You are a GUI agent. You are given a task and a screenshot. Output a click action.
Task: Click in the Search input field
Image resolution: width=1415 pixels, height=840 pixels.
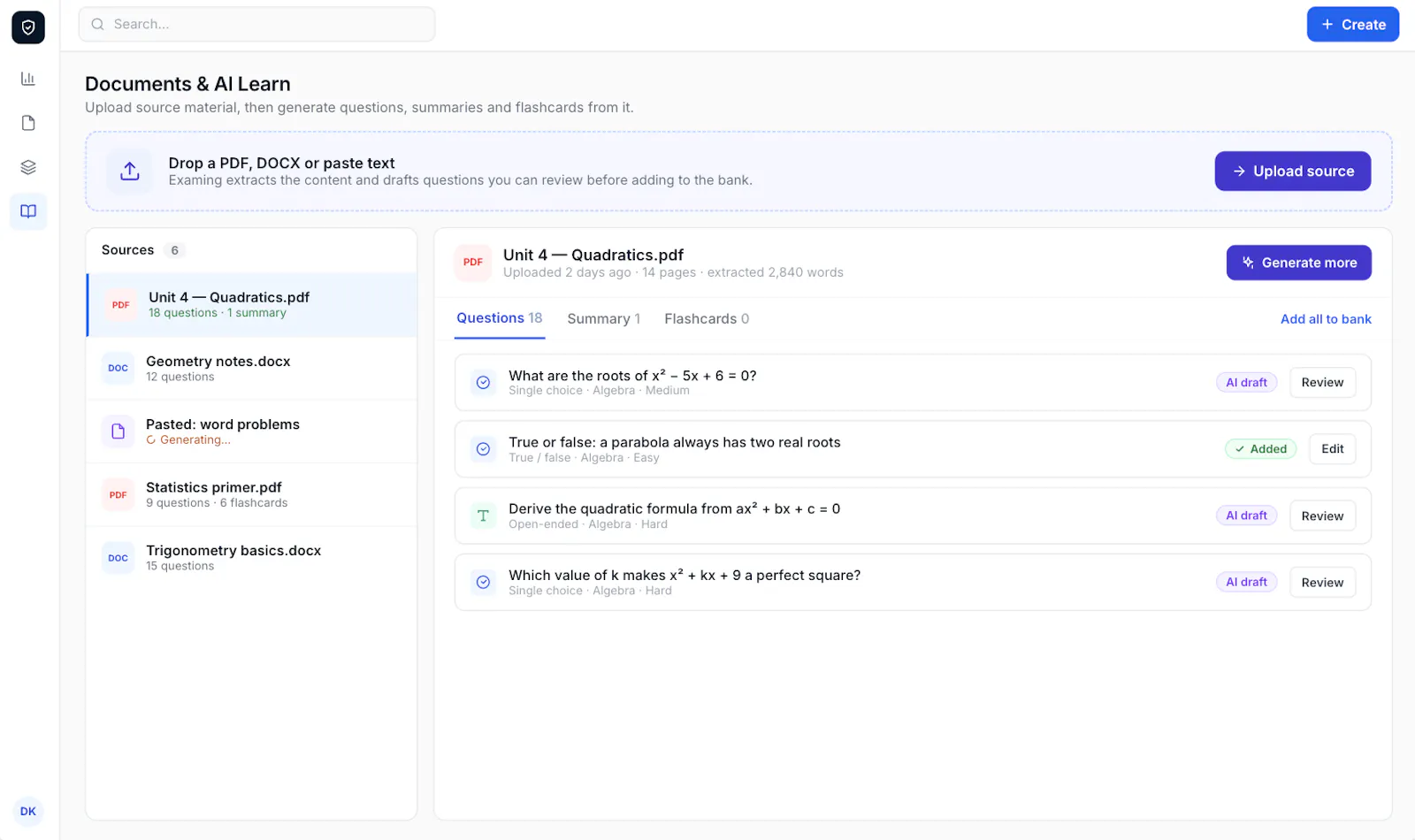point(256,24)
